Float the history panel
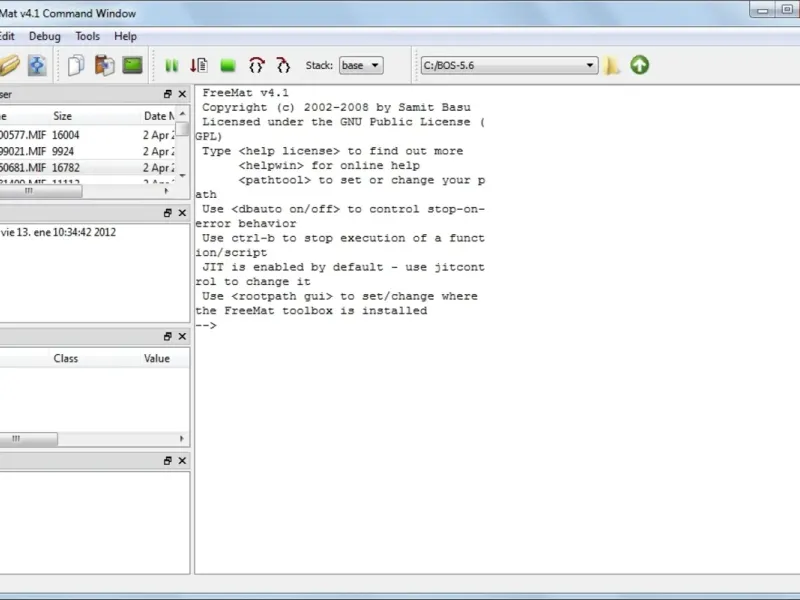This screenshot has height=600, width=800. click(167, 213)
